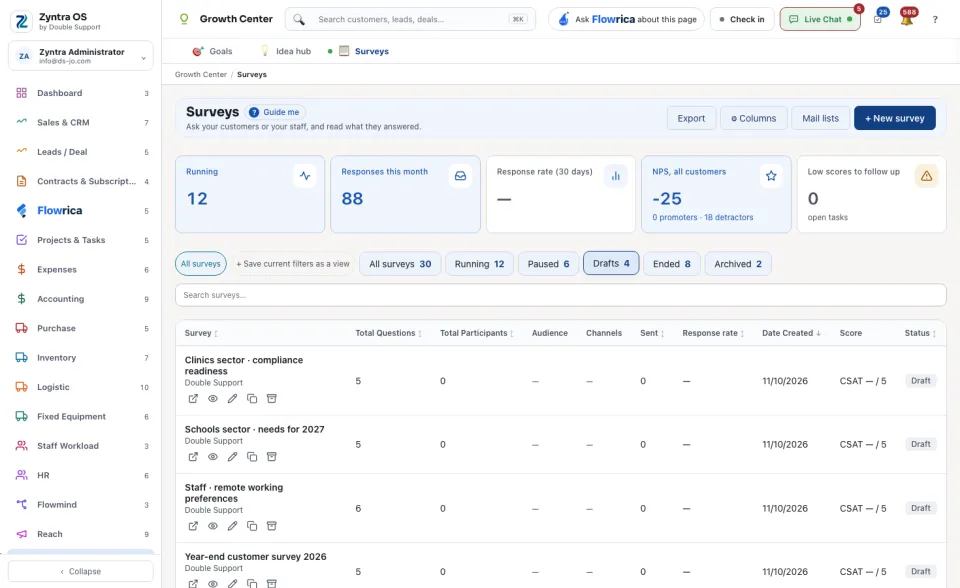
Task: Collapse the left sidebar
Action: [x=81, y=571]
